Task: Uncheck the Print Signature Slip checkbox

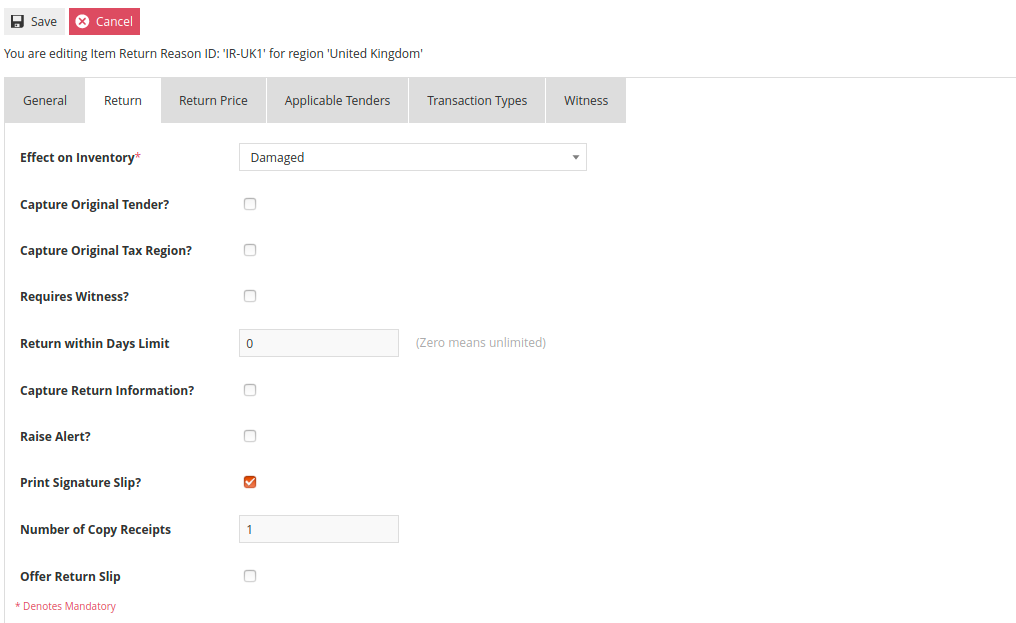Action: [x=250, y=482]
